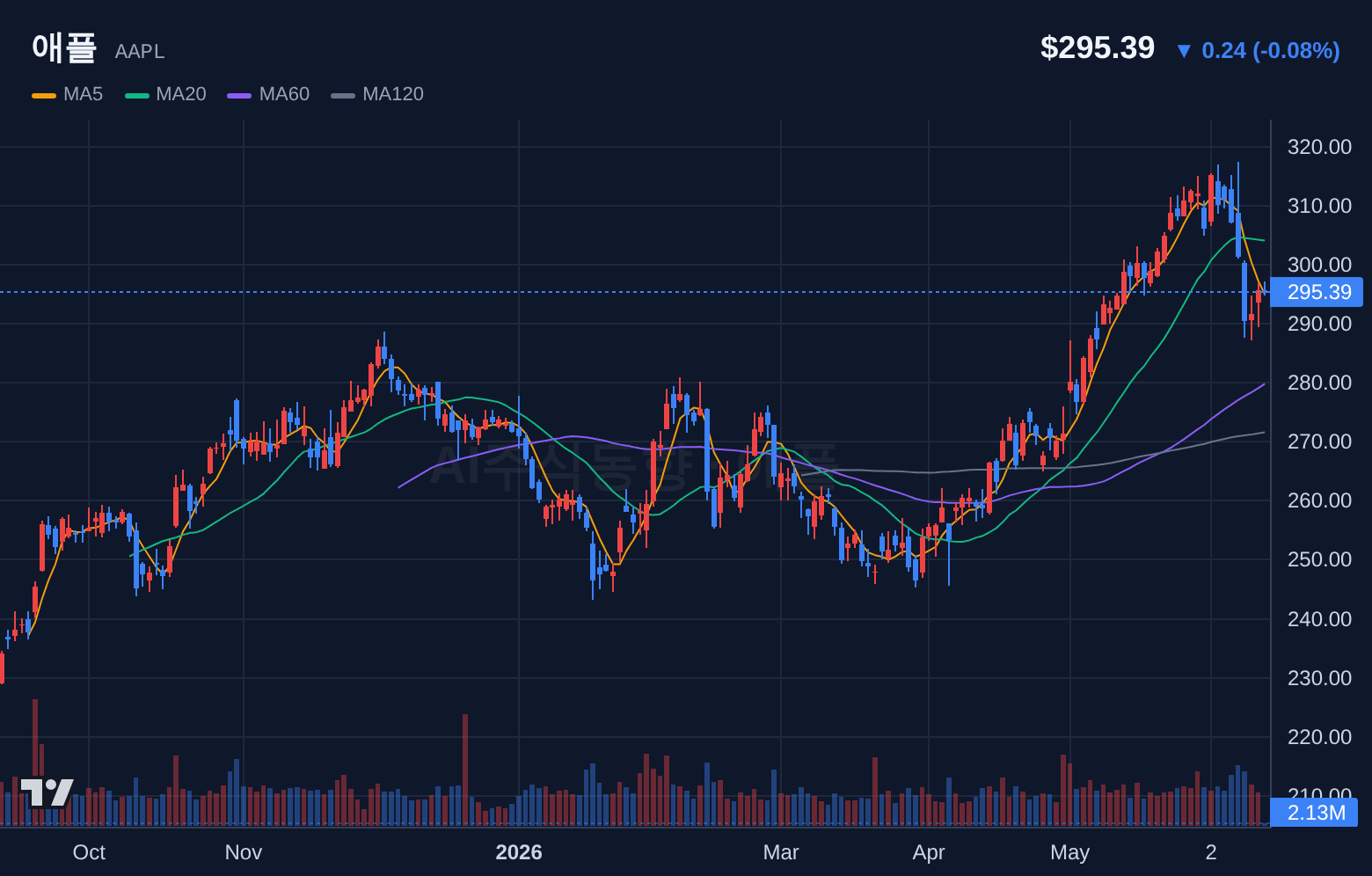Click the 270.00 price axis value
The image size is (1372, 876).
(x=1319, y=442)
